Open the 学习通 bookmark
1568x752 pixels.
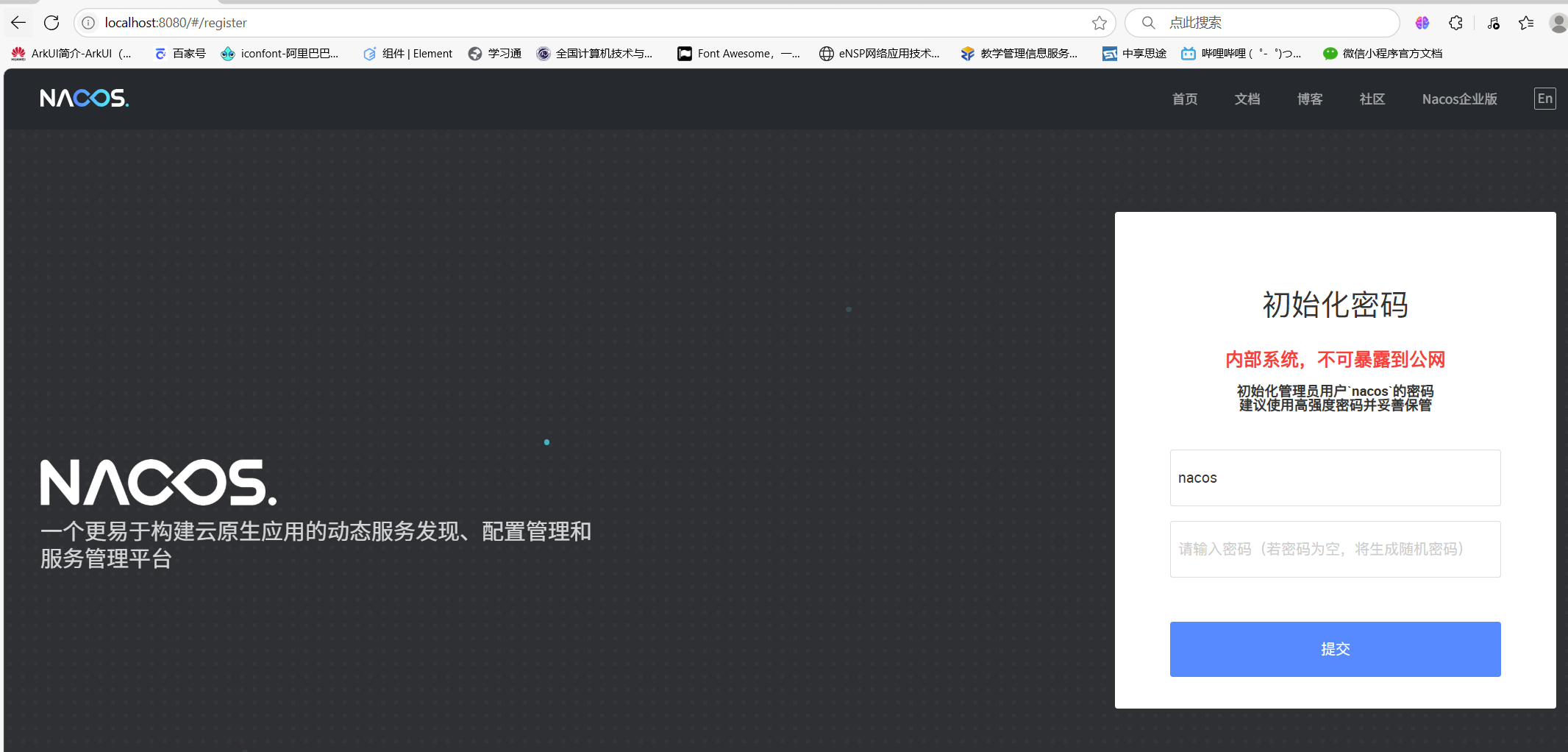point(495,53)
